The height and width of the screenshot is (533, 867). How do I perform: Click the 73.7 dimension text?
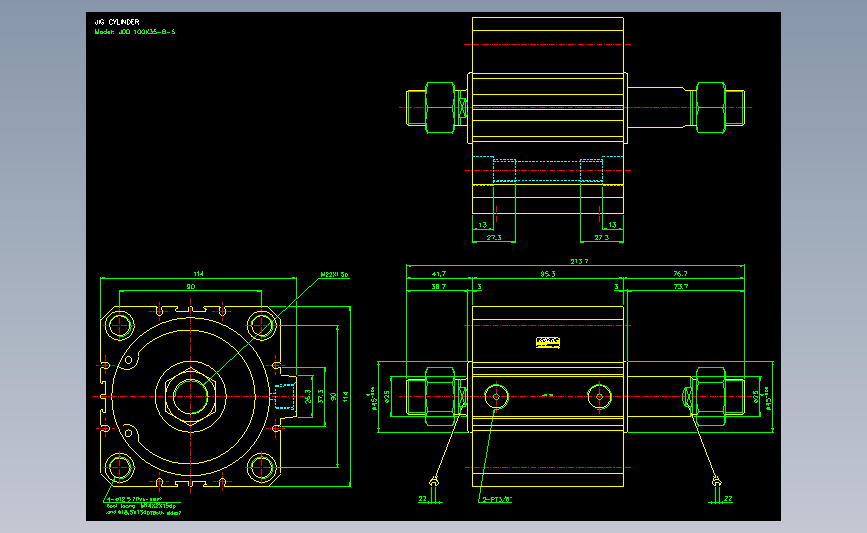680,286
